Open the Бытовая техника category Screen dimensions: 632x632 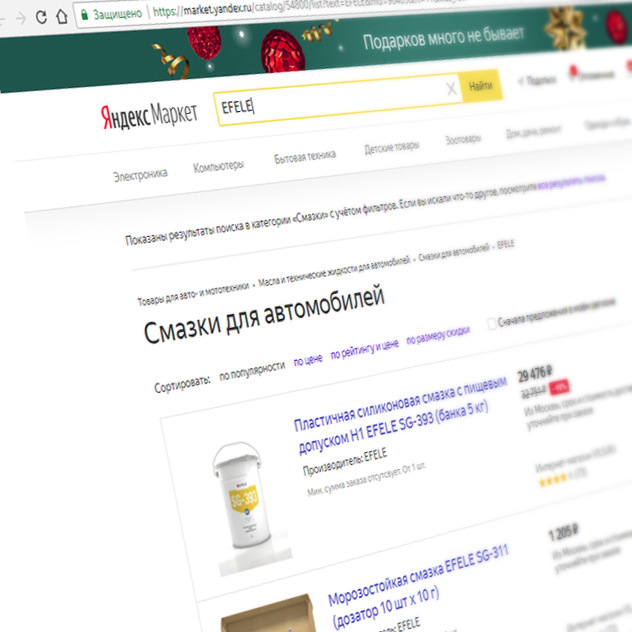click(305, 156)
